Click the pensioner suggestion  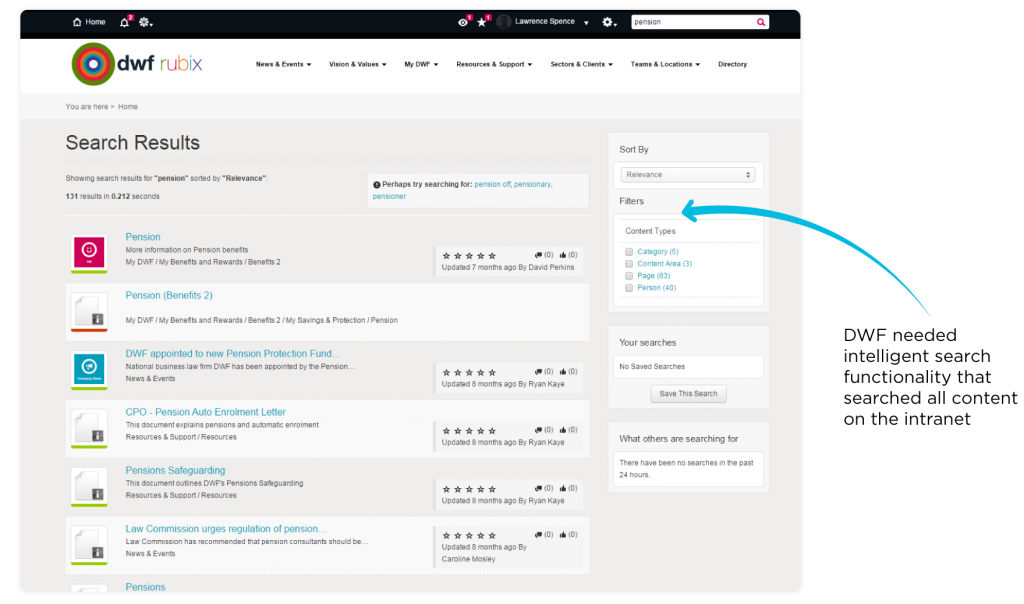tap(389, 196)
